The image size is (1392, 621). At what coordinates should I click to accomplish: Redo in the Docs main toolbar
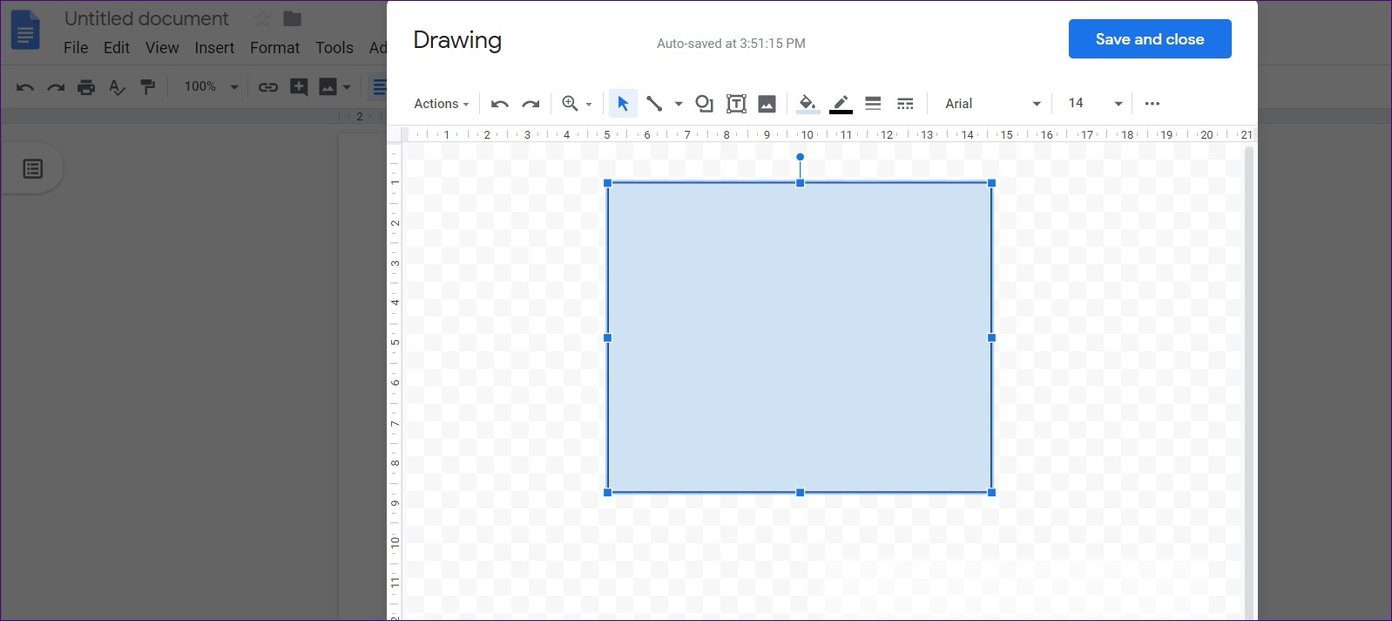click(56, 87)
